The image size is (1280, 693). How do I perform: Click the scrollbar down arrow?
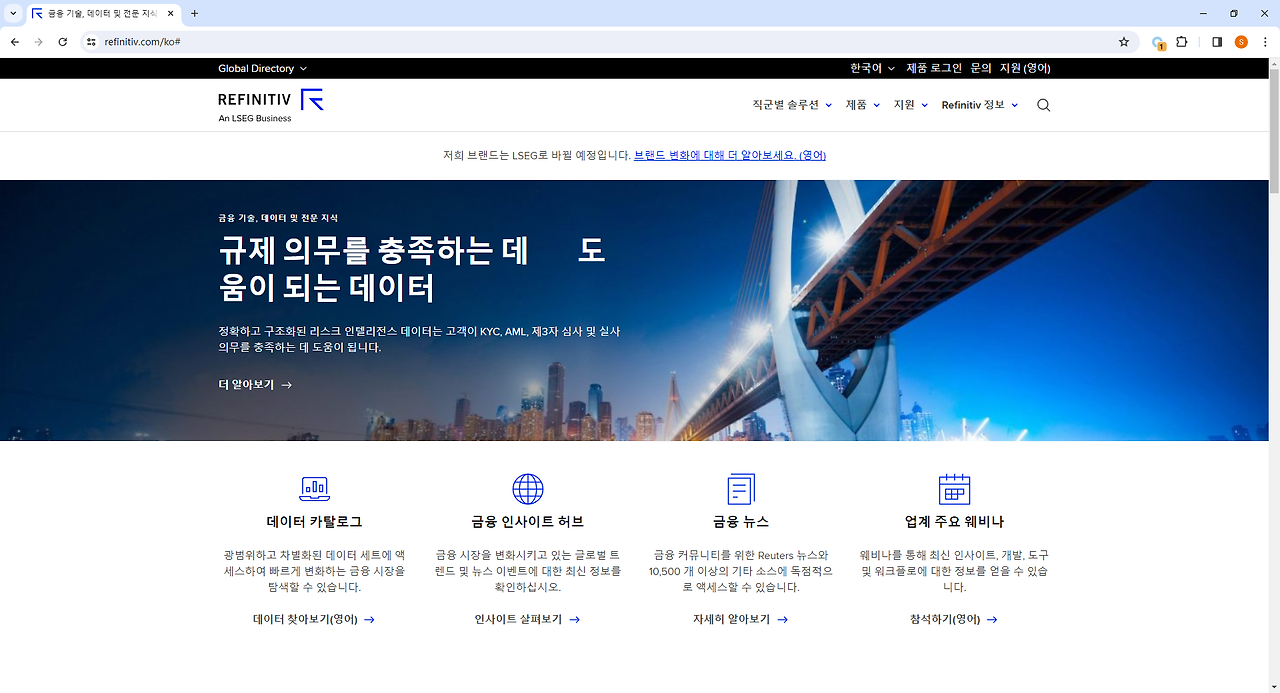click(x=1274, y=686)
